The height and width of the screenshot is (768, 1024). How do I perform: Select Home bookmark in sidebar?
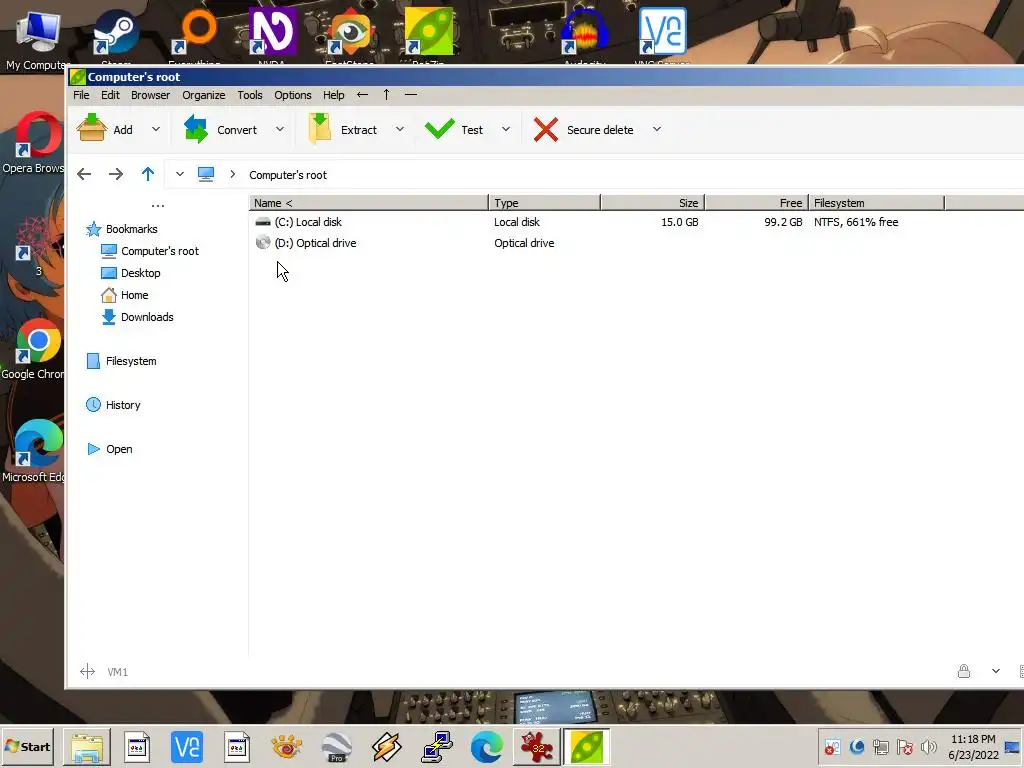(135, 295)
